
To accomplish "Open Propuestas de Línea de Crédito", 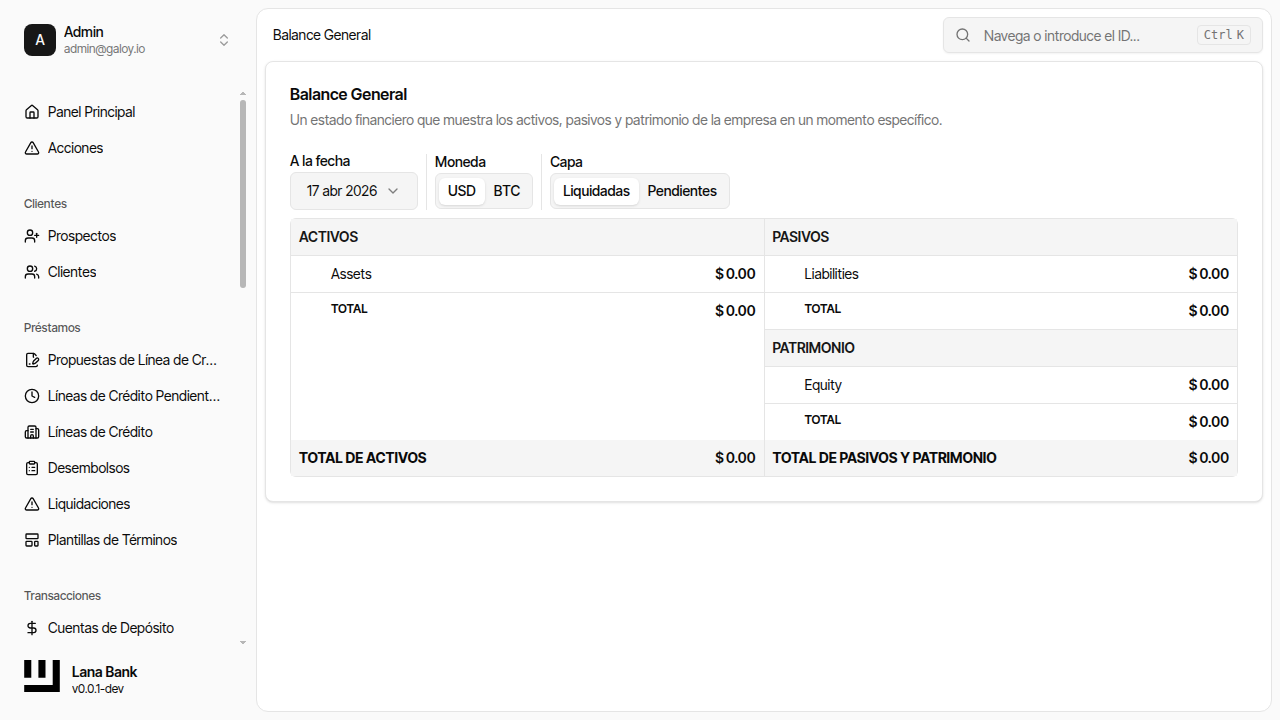I will point(132,360).
